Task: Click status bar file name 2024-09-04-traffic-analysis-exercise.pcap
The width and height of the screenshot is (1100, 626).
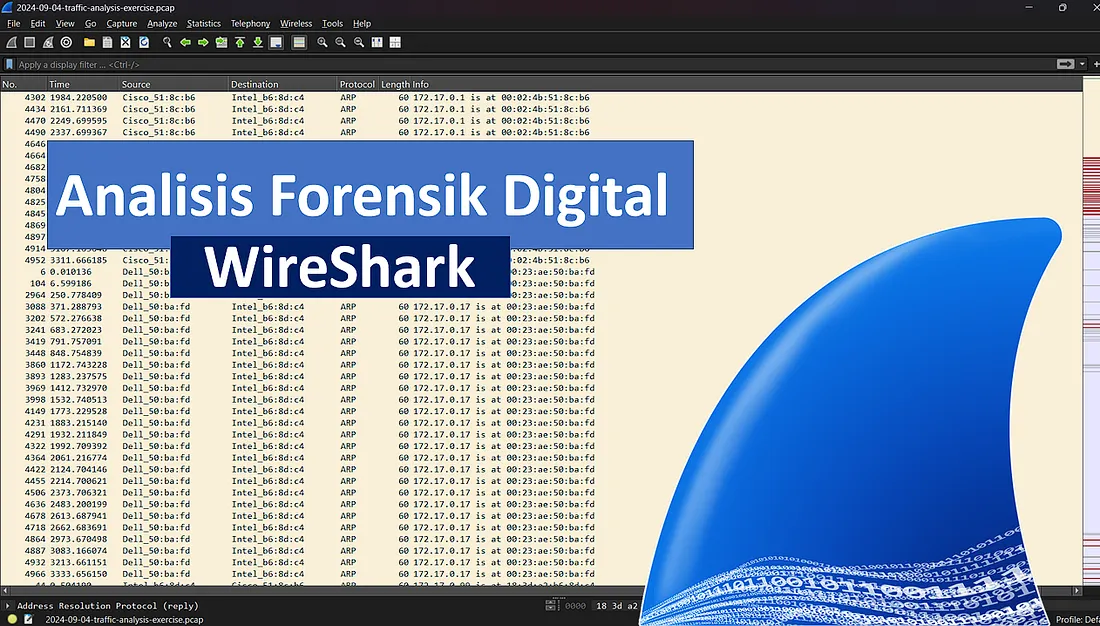Action: coord(124,620)
